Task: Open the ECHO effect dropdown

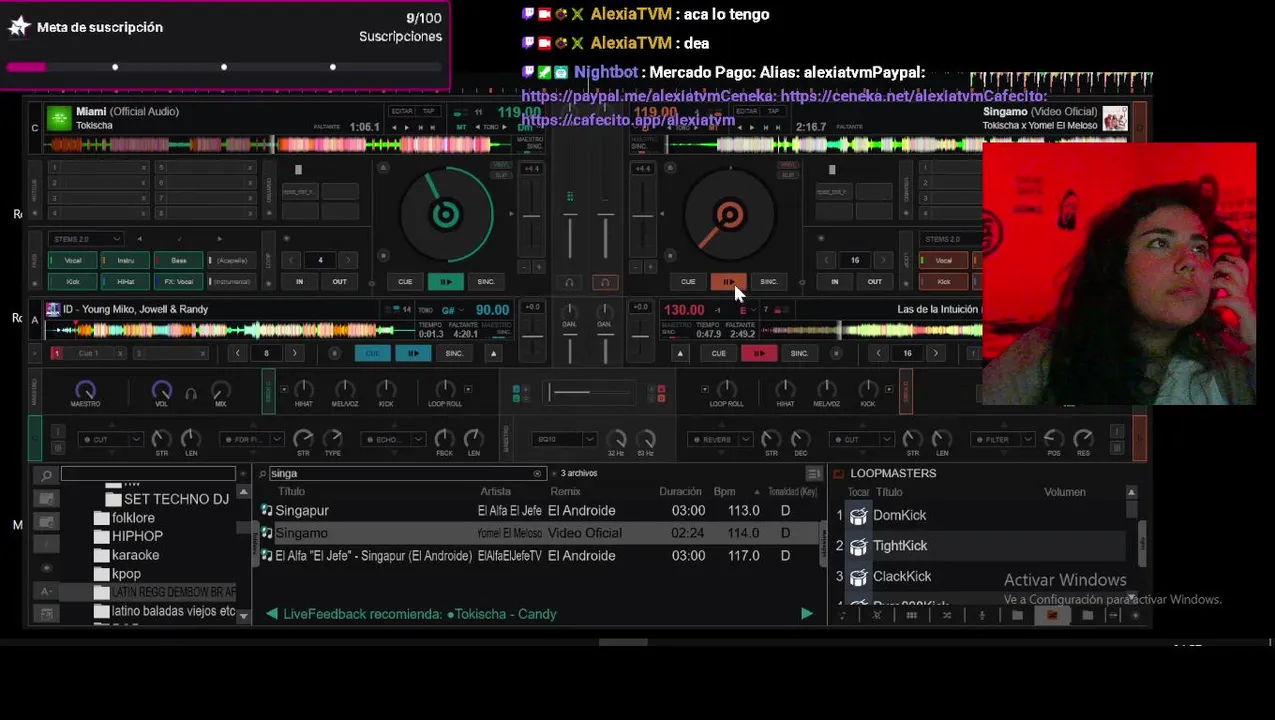Action: click(394, 439)
